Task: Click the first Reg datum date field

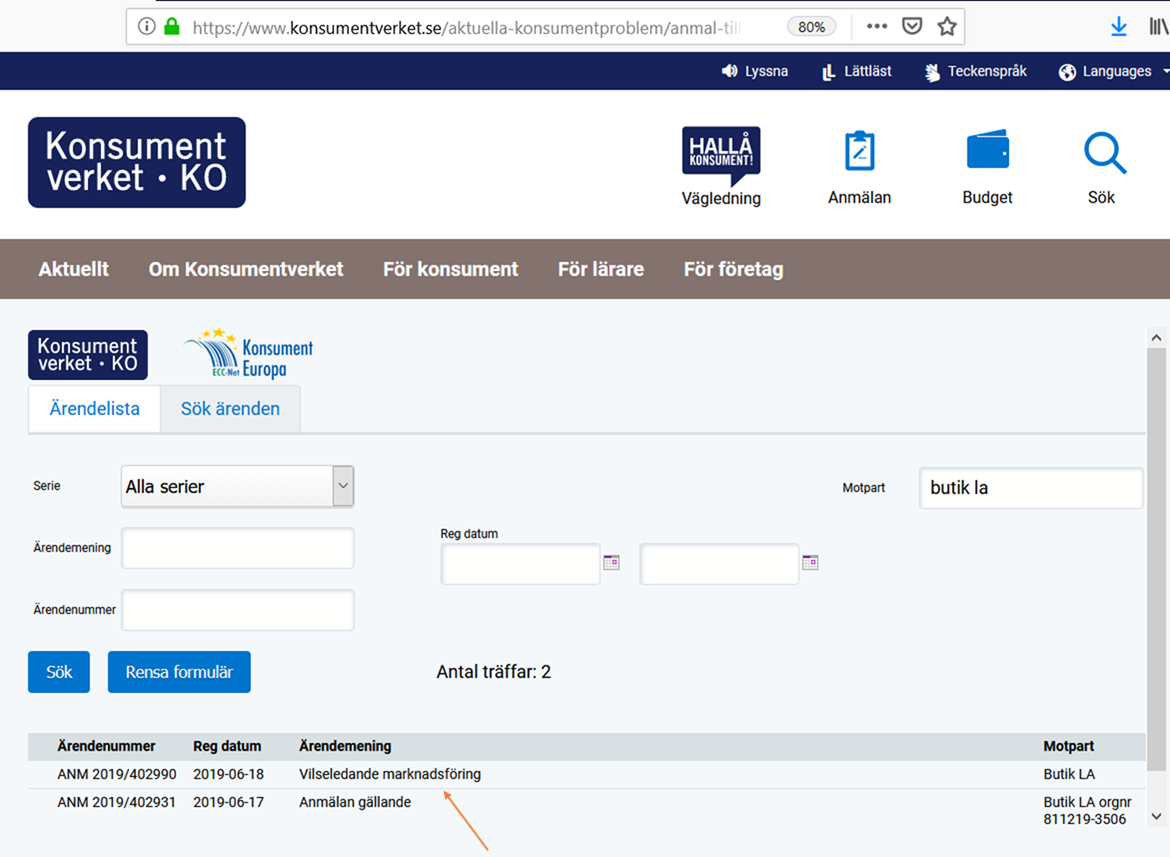Action: pyautogui.click(x=520, y=564)
